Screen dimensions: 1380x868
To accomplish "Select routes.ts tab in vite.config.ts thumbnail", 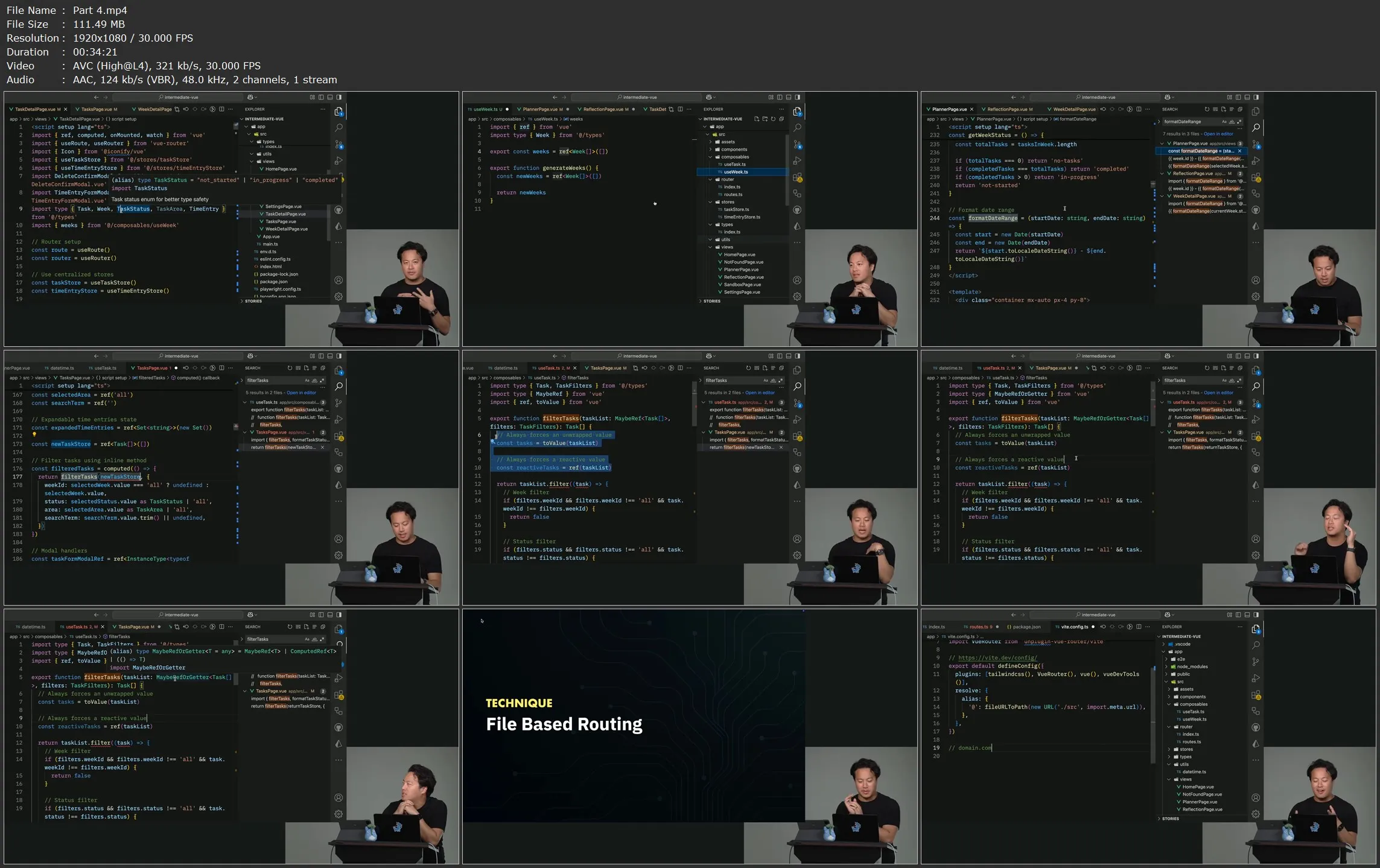I will 981,627.
